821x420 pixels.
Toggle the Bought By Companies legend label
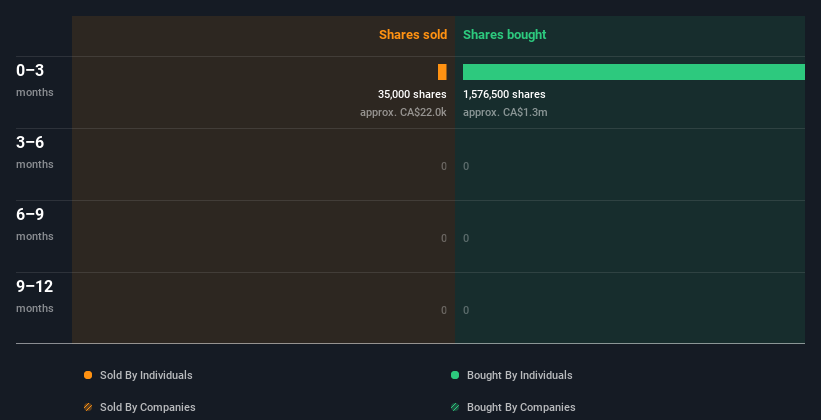coord(521,407)
